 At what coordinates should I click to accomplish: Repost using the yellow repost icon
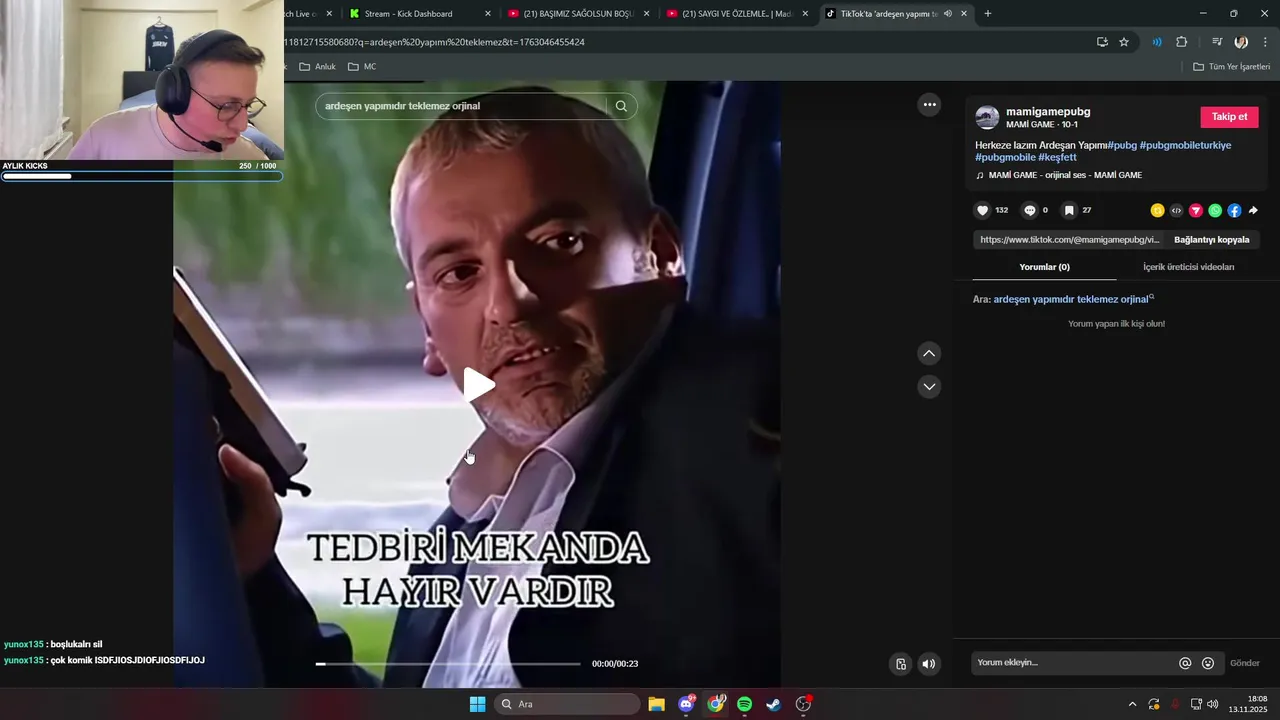click(1157, 210)
